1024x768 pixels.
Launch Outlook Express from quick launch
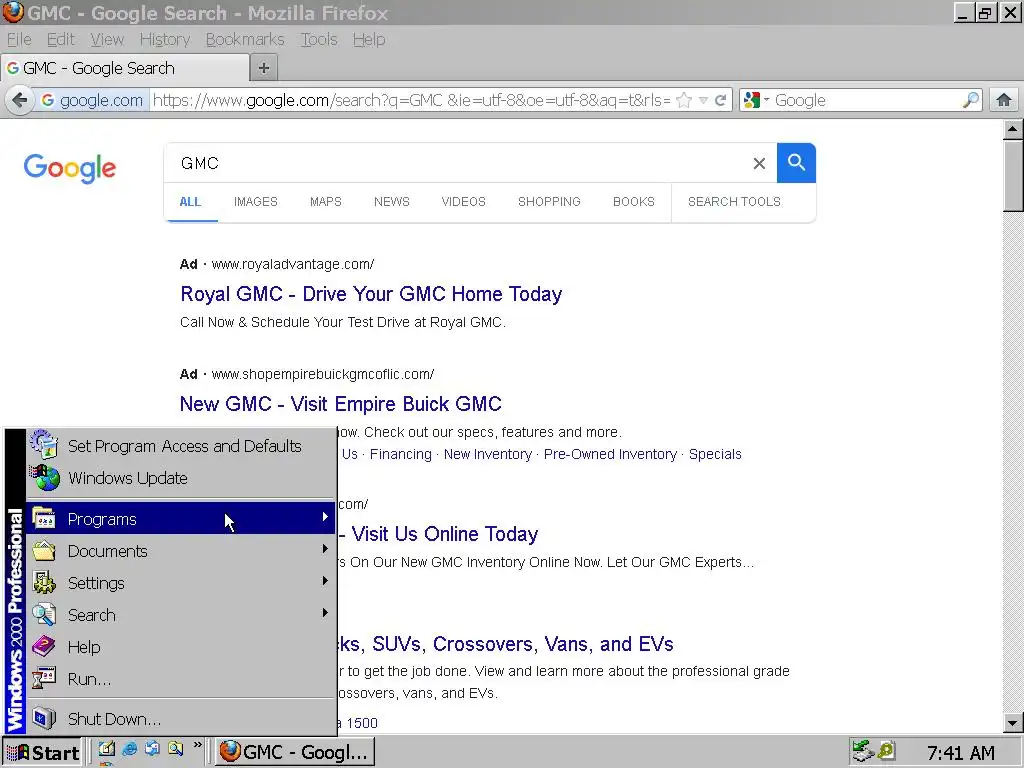pyautogui.click(x=153, y=750)
